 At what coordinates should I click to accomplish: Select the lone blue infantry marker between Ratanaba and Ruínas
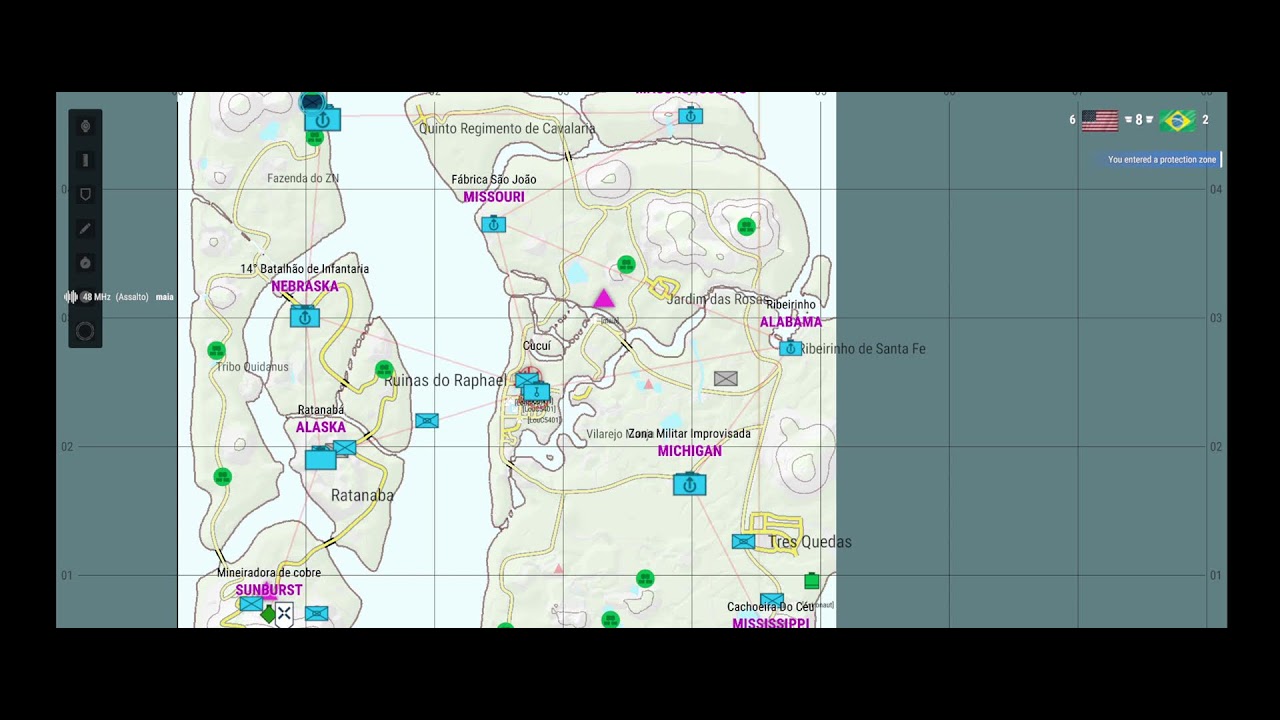427,420
